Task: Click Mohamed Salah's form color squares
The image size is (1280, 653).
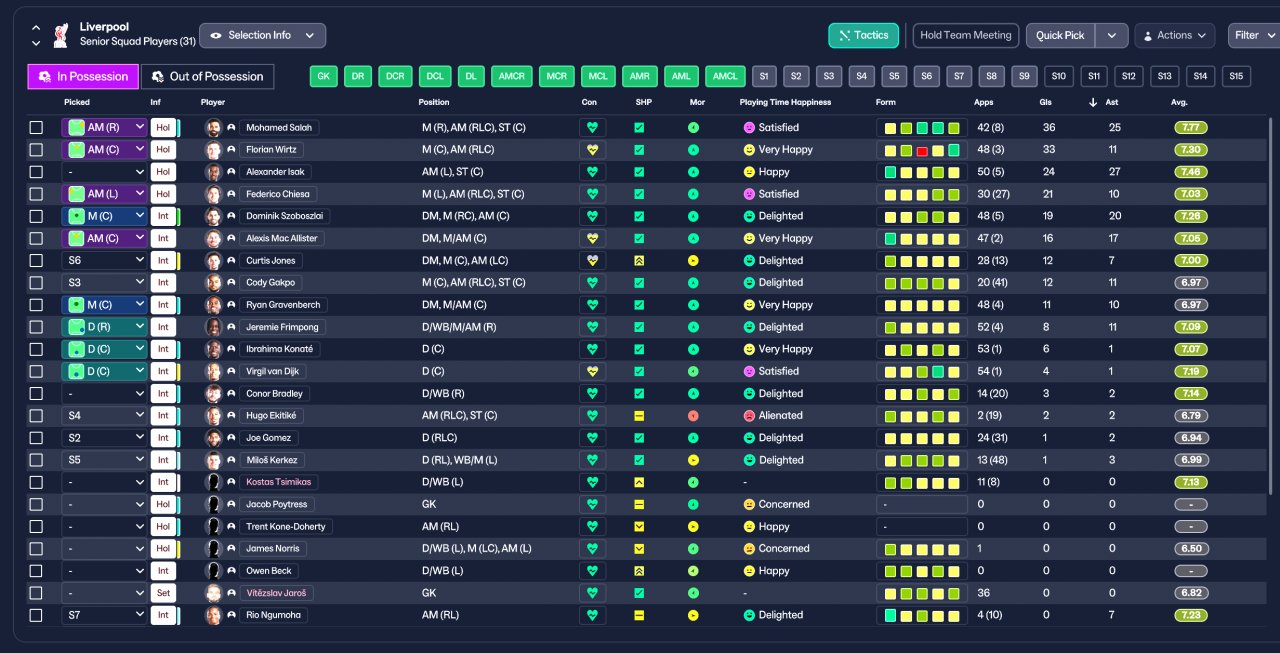Action: pyautogui.click(x=922, y=128)
